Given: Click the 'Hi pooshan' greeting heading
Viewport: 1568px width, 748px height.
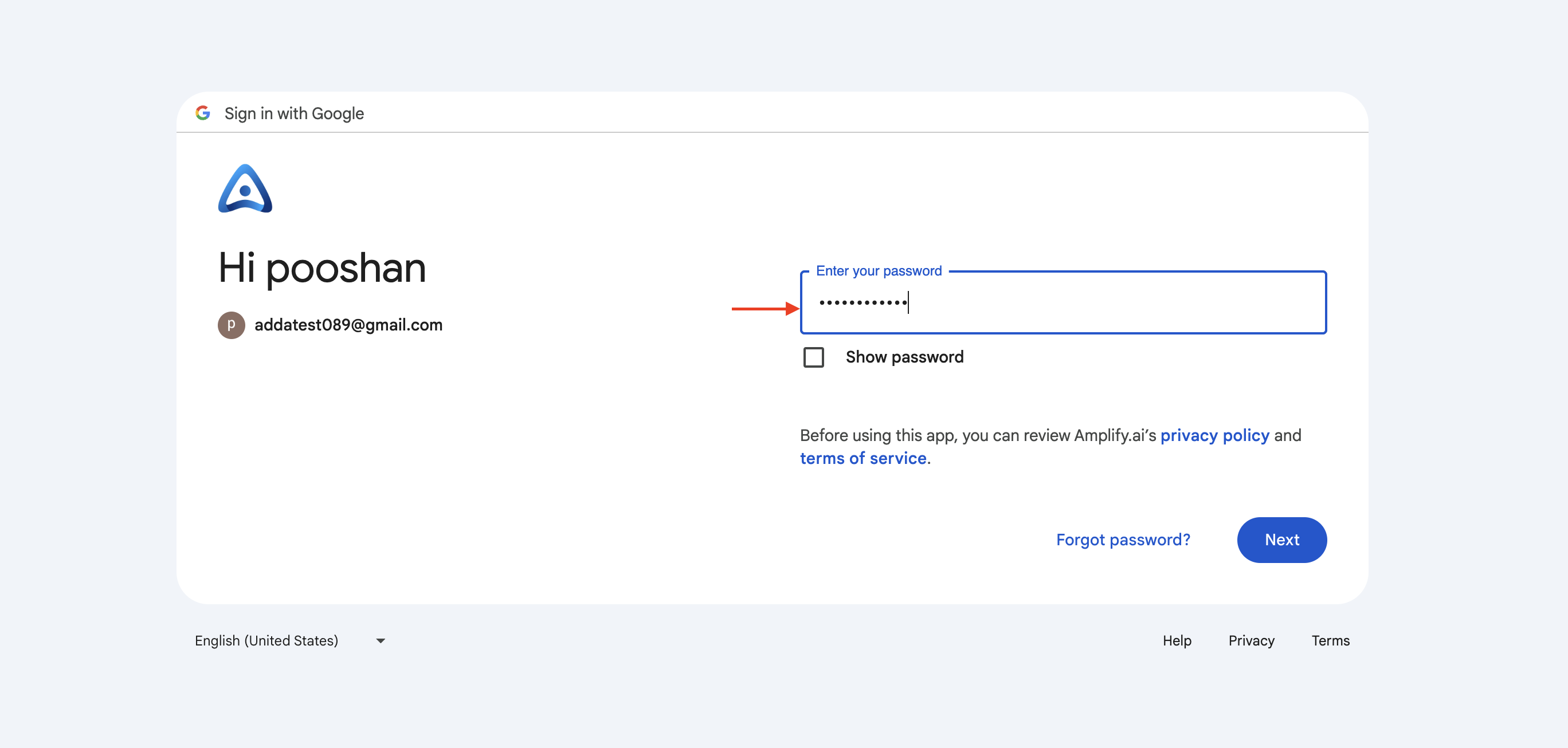Looking at the screenshot, I should [x=322, y=267].
